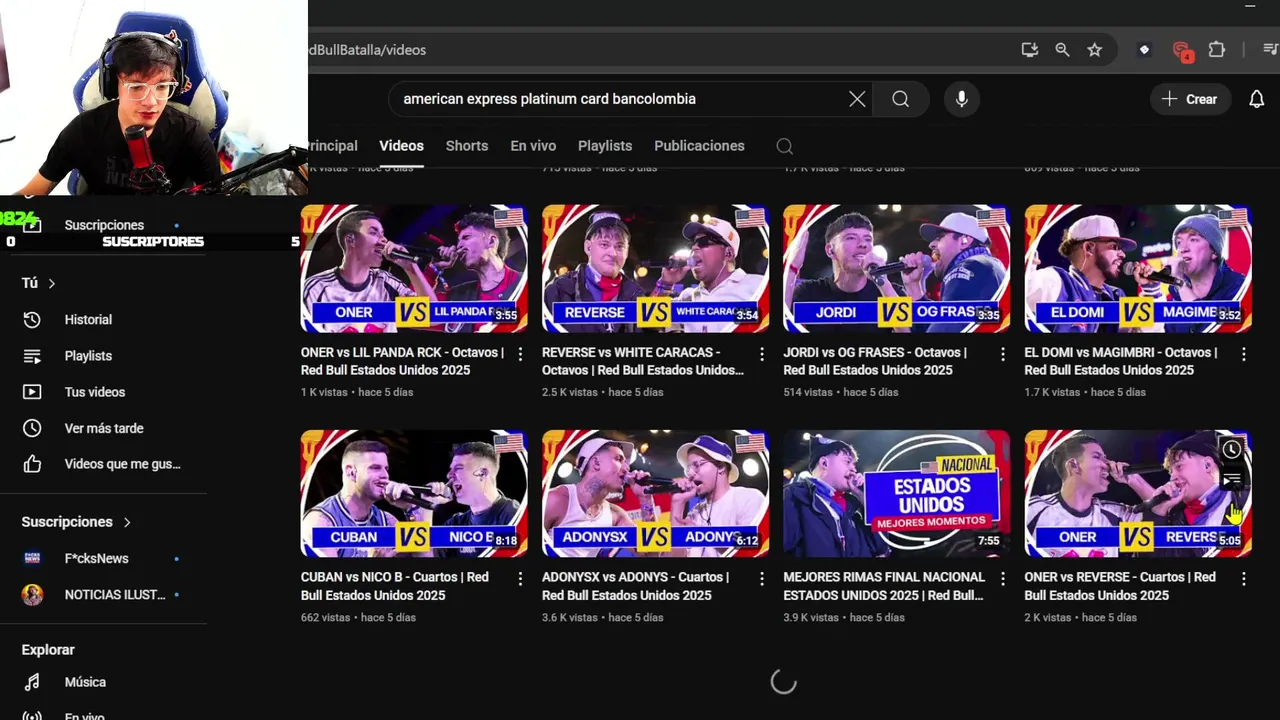Click the magnifier search button
Viewport: 1280px width, 720px height.
click(901, 99)
